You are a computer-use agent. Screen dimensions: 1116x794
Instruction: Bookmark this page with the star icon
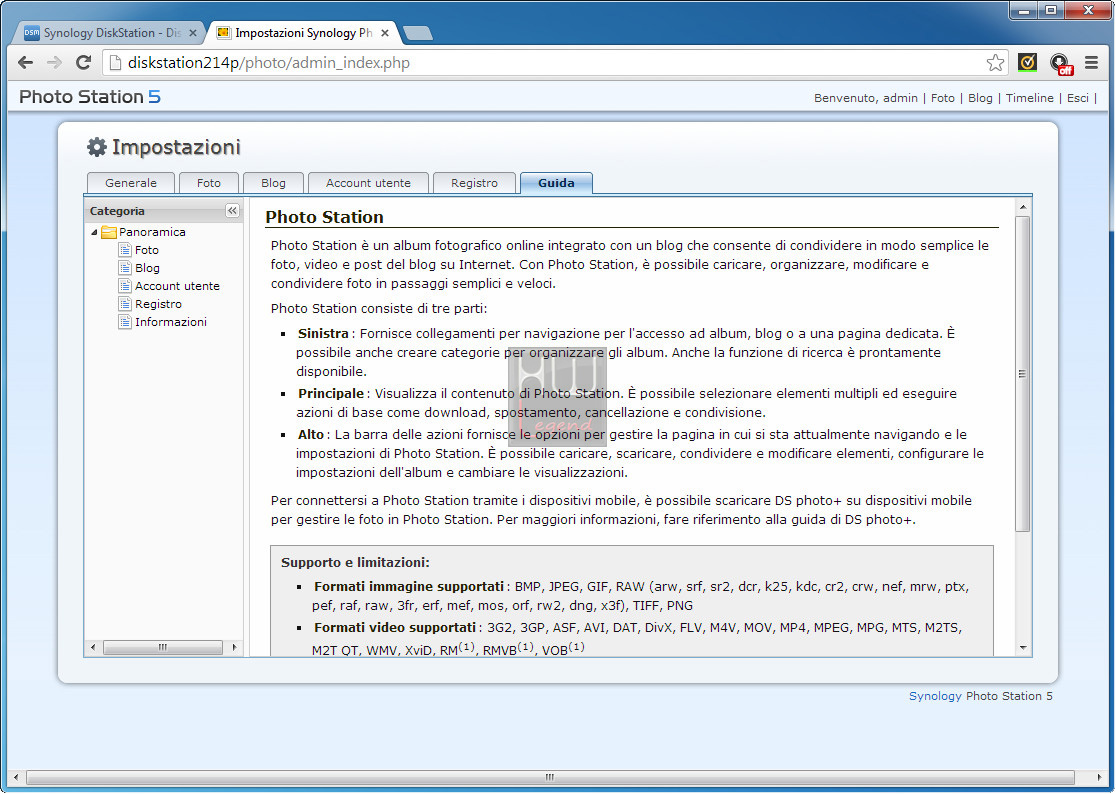coord(995,63)
